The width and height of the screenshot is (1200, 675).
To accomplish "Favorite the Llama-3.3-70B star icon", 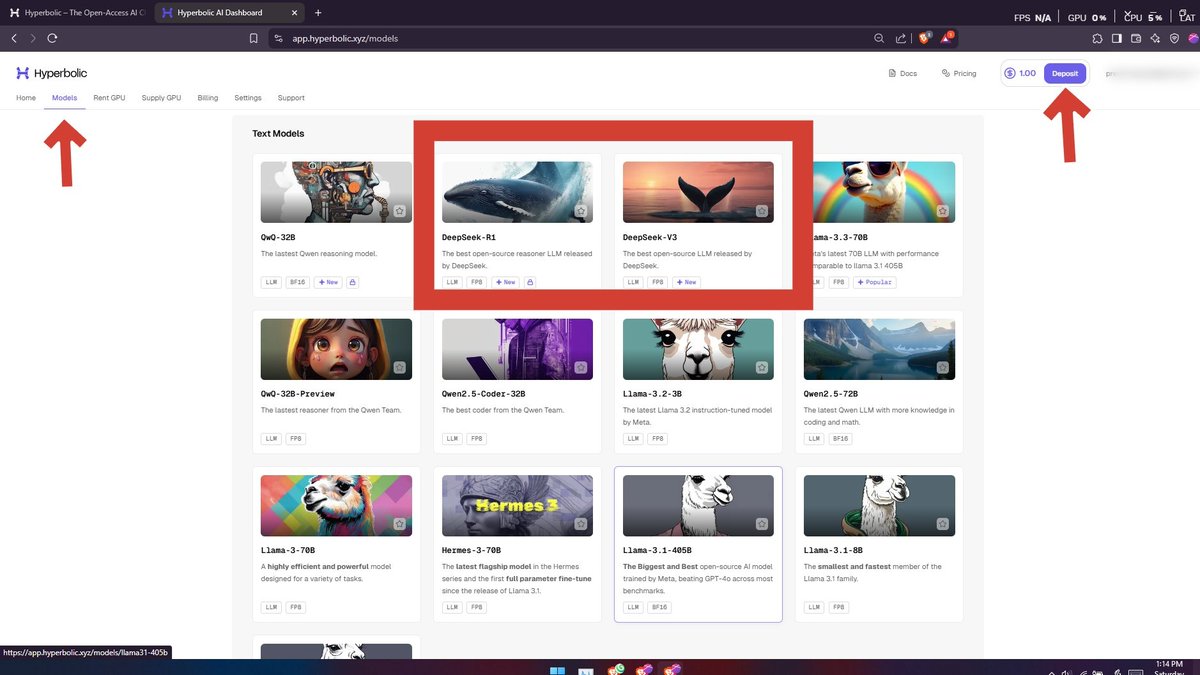I will 942,211.
